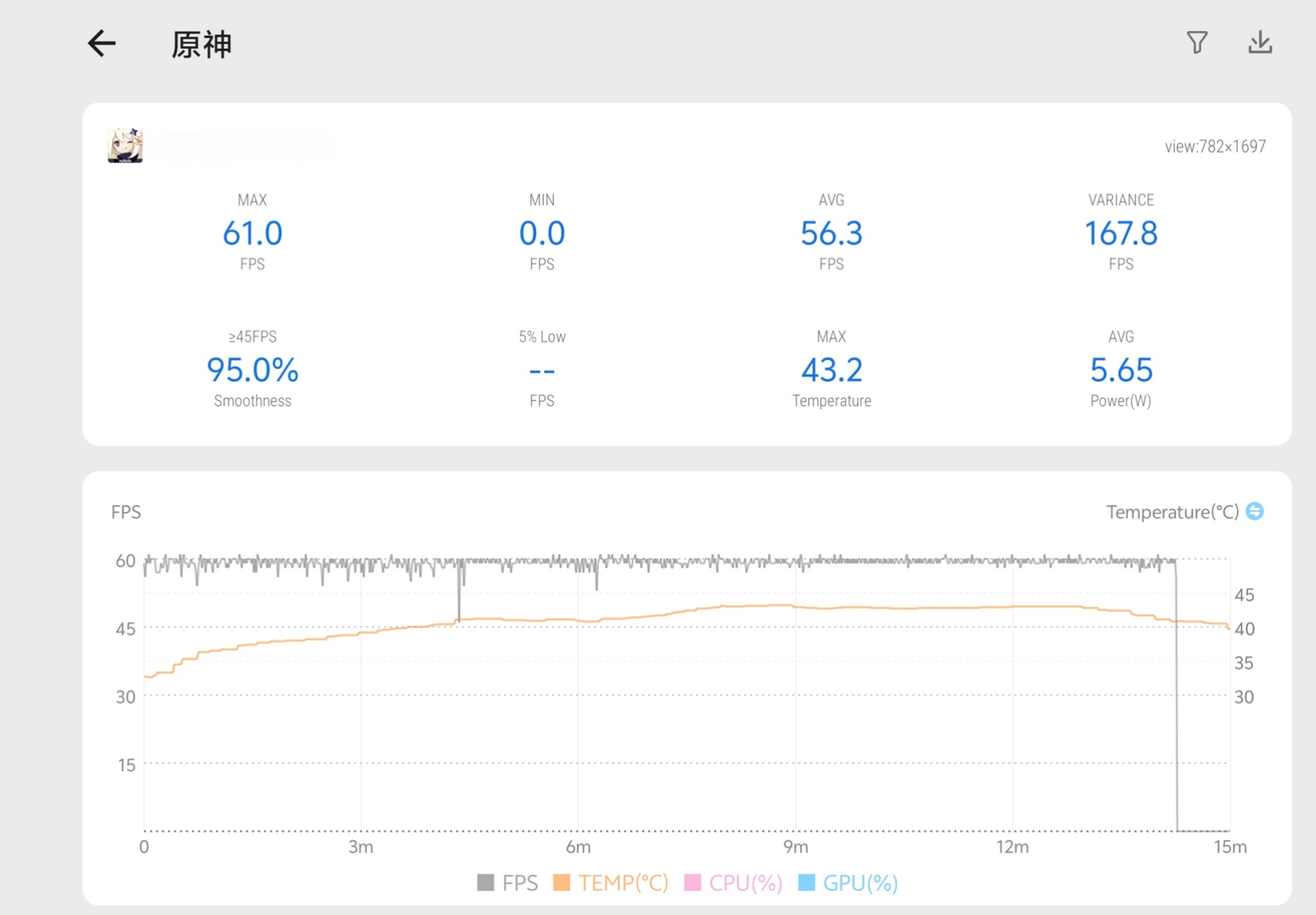The height and width of the screenshot is (915, 1316).
Task: Click the pink CPU color square
Action: coord(692,882)
